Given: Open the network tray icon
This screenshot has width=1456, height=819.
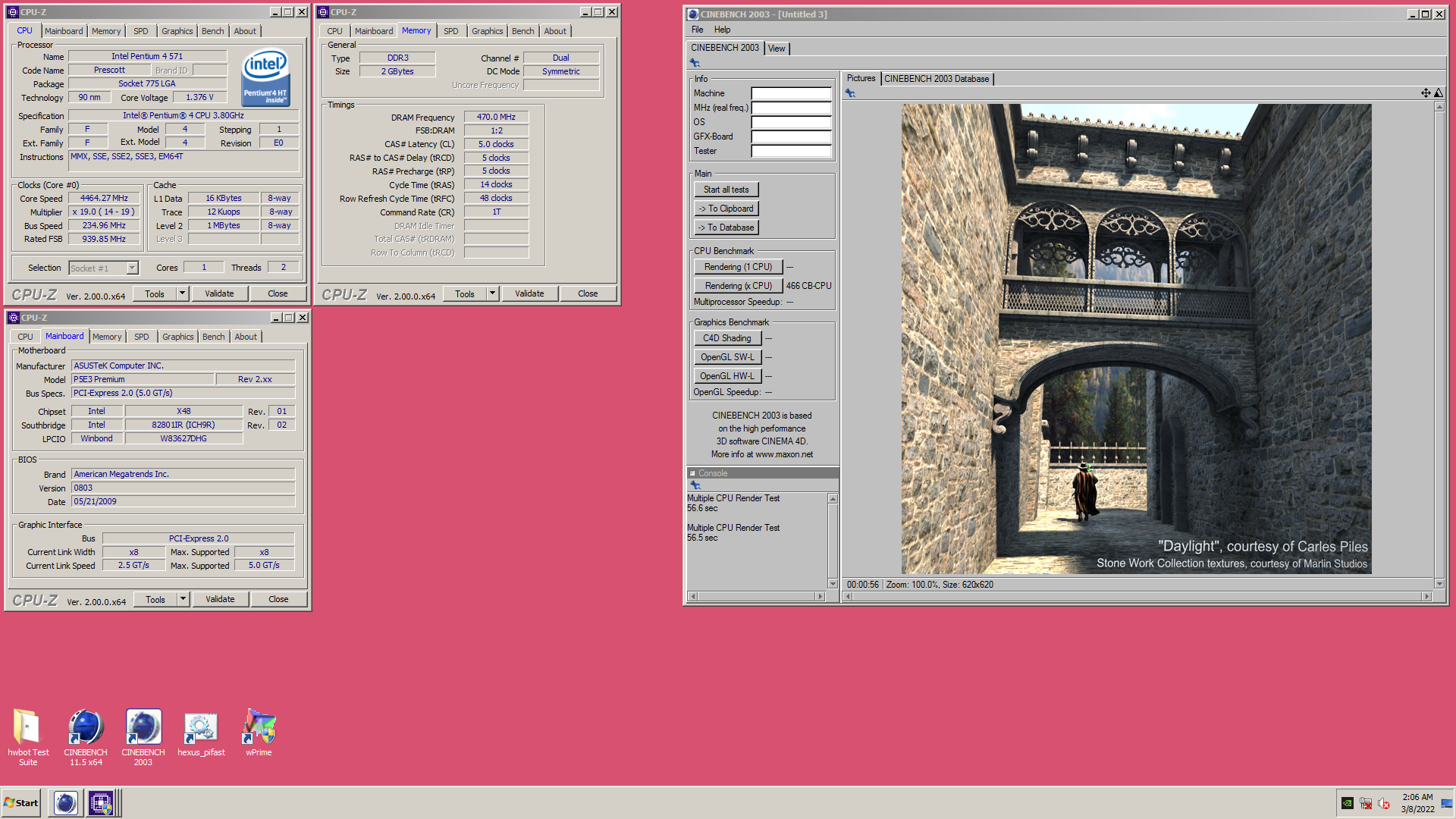Looking at the screenshot, I should point(1366,803).
